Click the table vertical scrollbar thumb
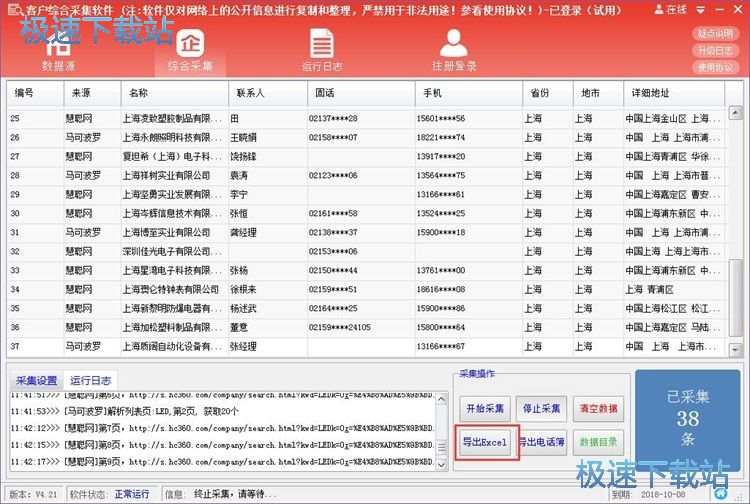 click(x=736, y=298)
